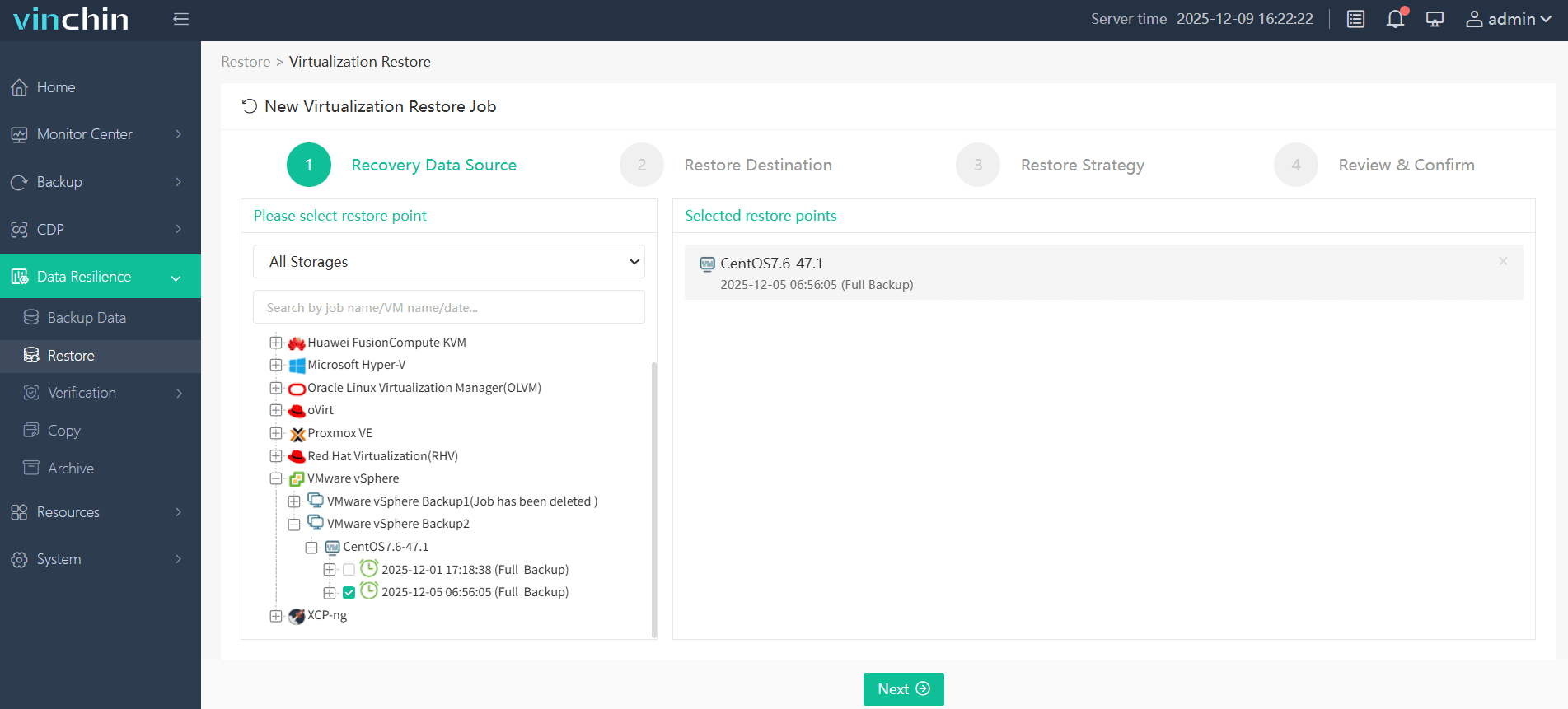Click clock icon of 2025-12-01 restore point

[x=369, y=568]
